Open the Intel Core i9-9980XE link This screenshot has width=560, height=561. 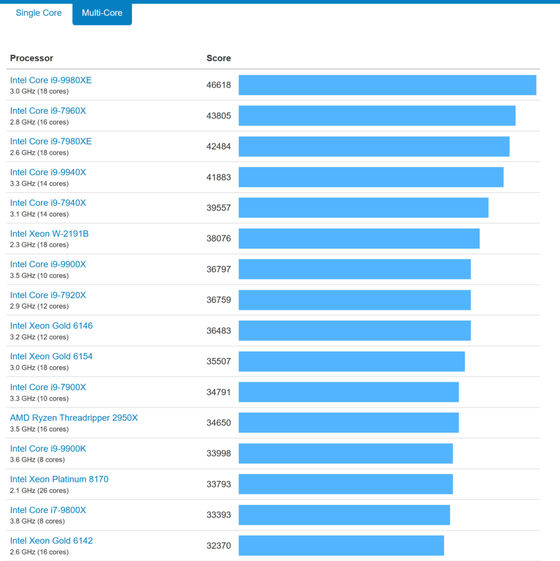pyautogui.click(x=51, y=80)
